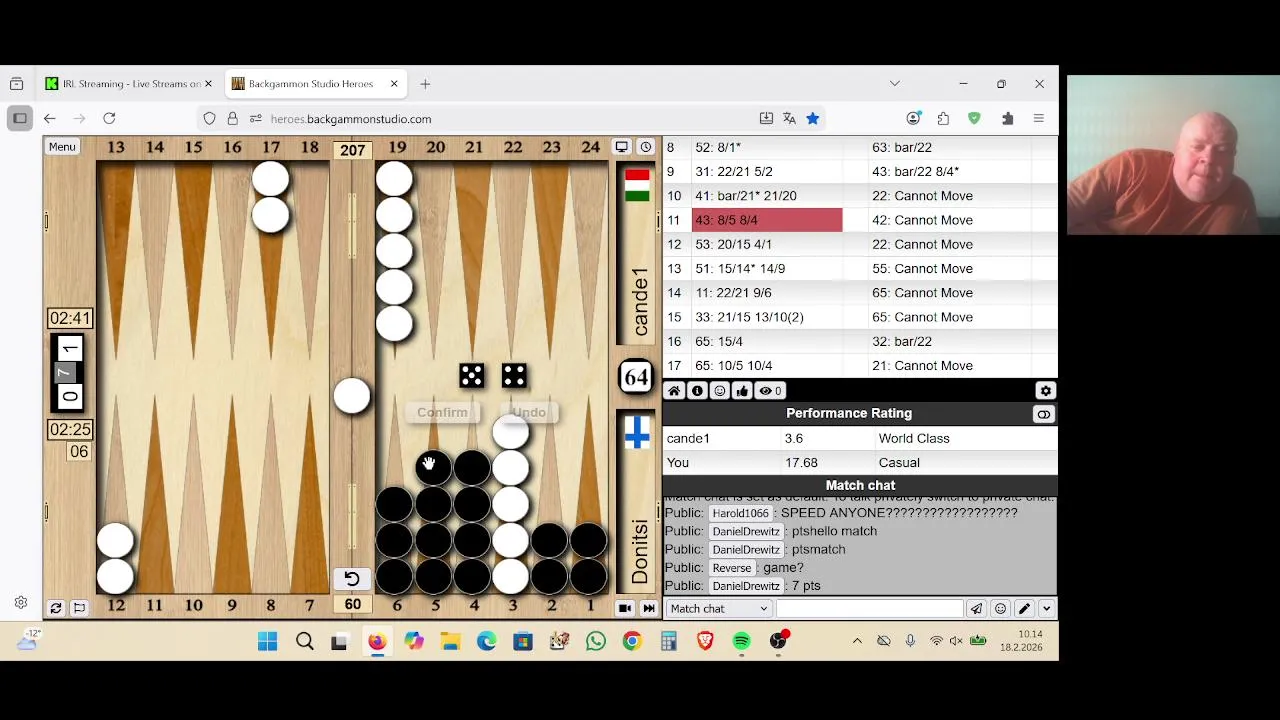Open the info icon under the move list

(x=697, y=391)
